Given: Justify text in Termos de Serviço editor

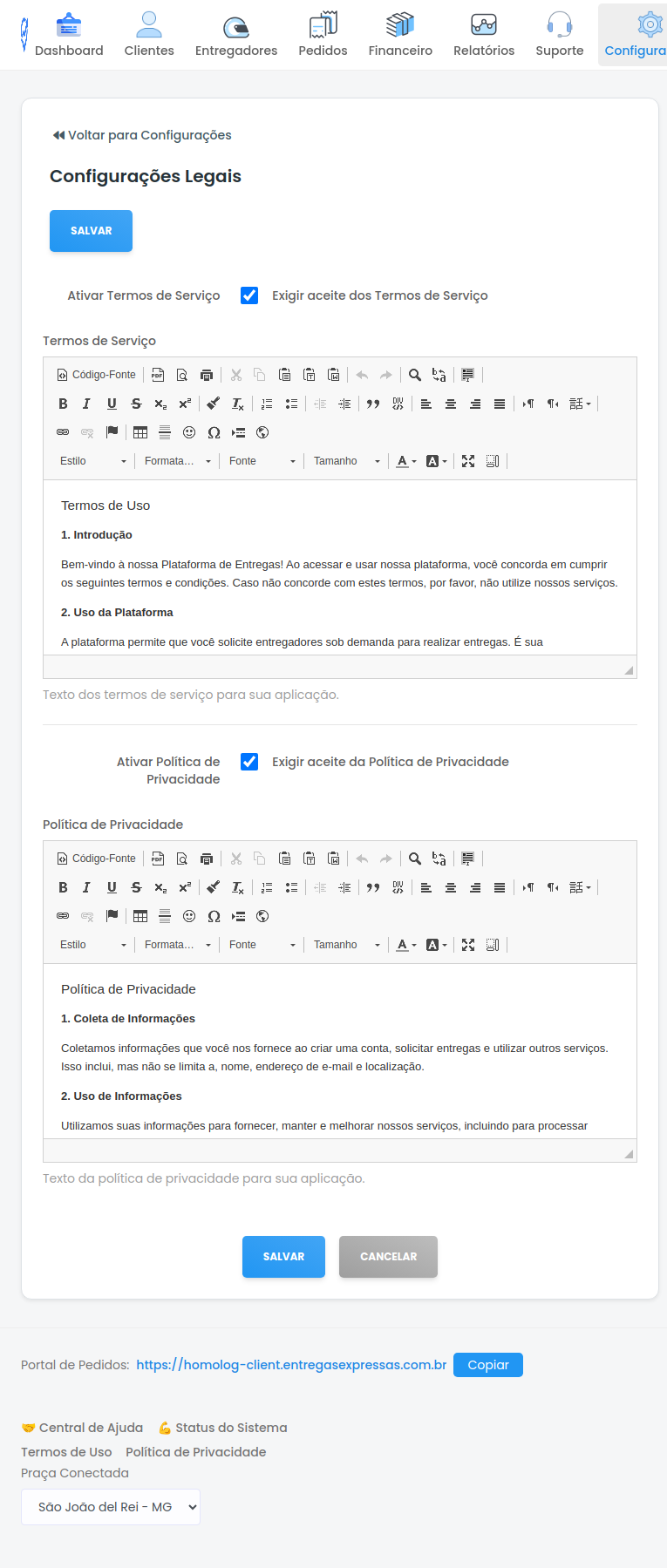Looking at the screenshot, I should pyautogui.click(x=500, y=404).
